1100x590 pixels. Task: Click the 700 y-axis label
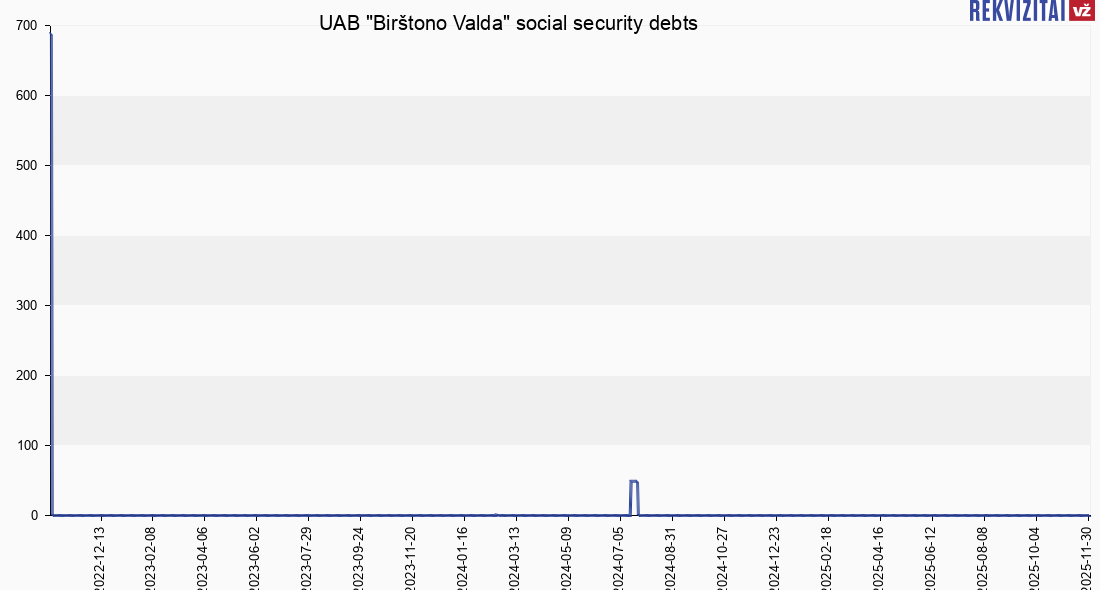[28, 26]
